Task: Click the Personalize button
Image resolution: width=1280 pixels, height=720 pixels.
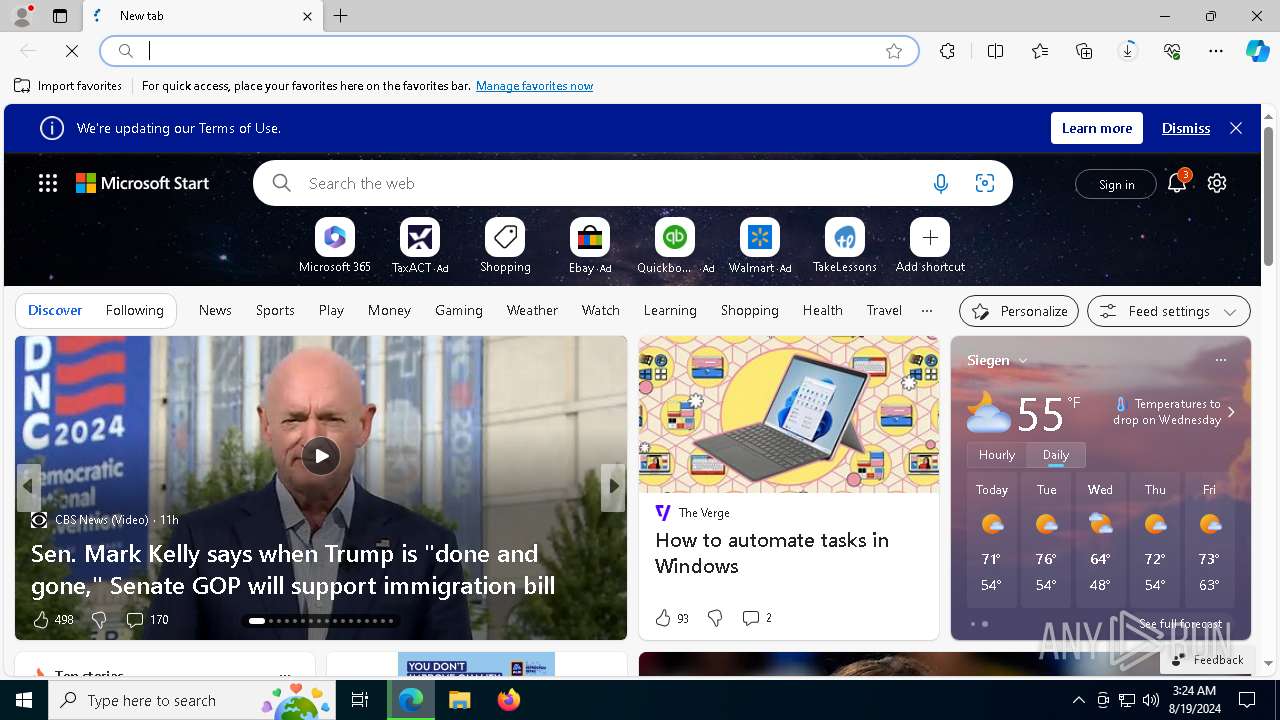Action: pos(1019,311)
